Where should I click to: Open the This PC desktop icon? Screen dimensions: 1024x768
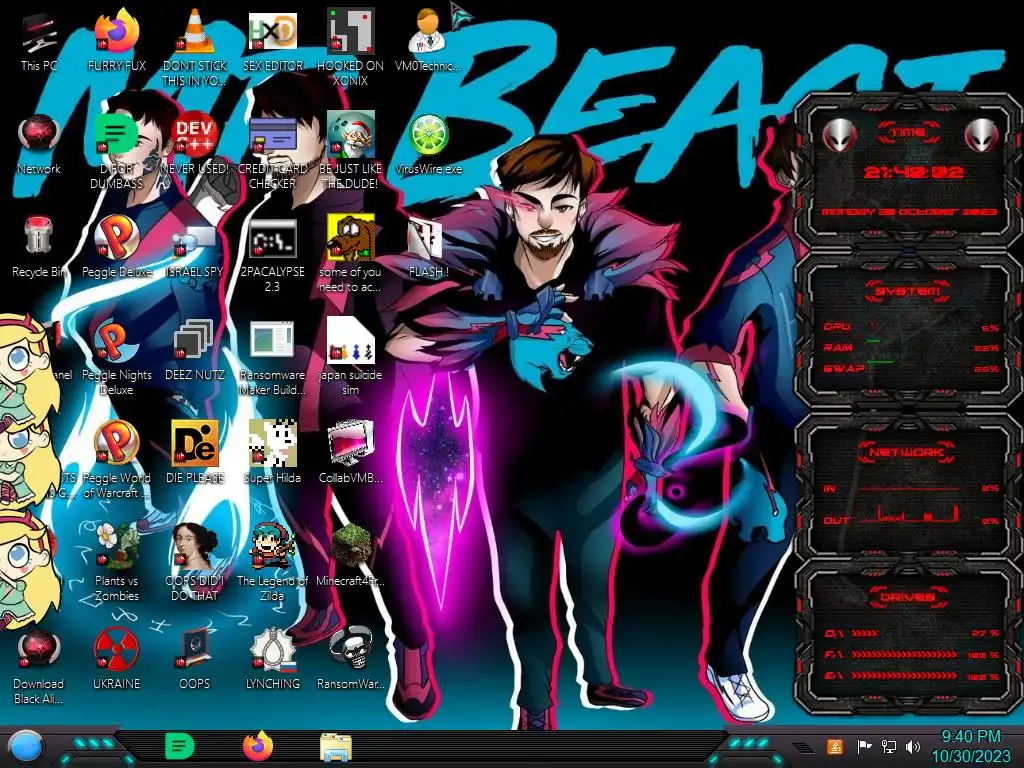(39, 42)
